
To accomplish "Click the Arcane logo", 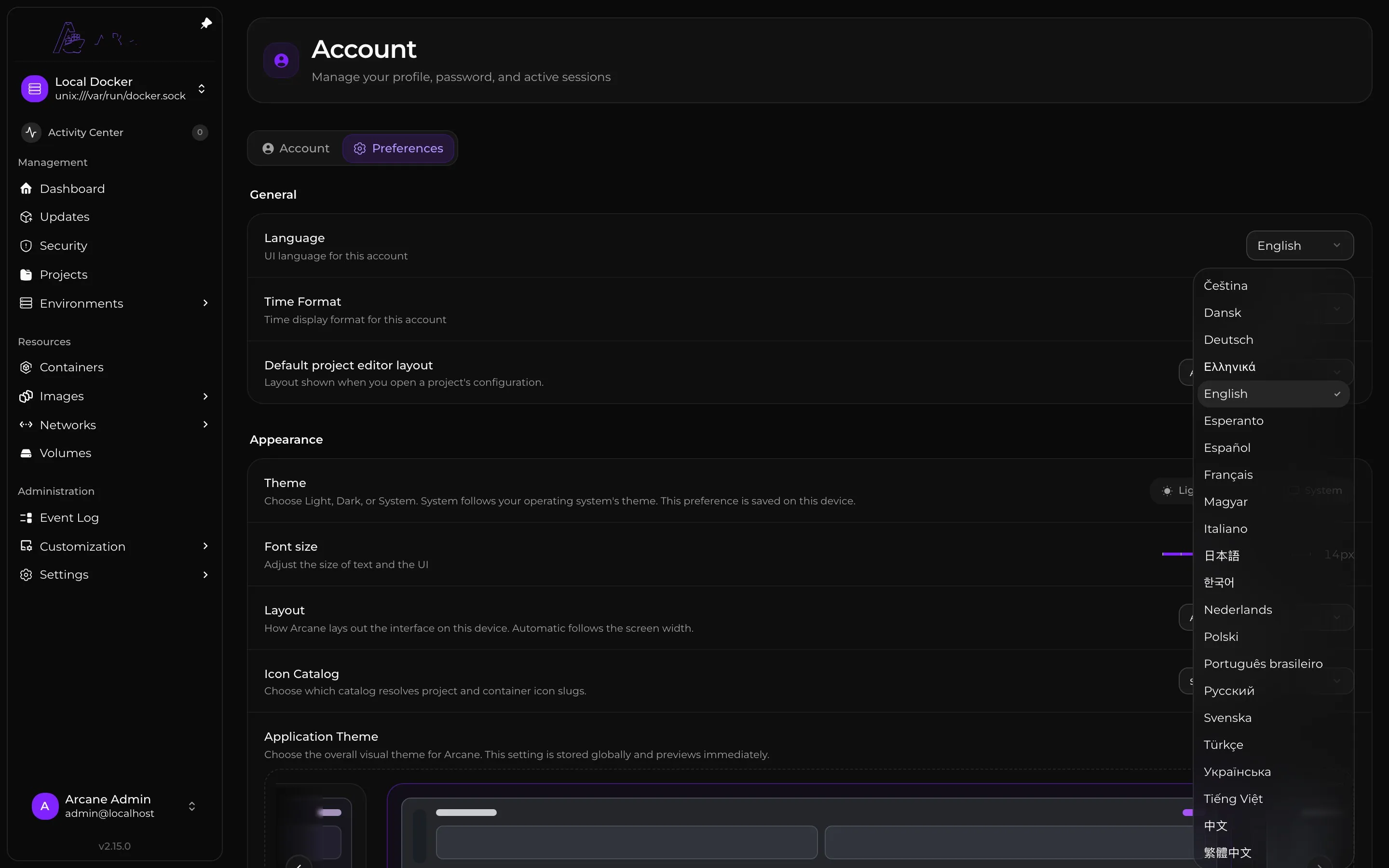I will coord(95,38).
